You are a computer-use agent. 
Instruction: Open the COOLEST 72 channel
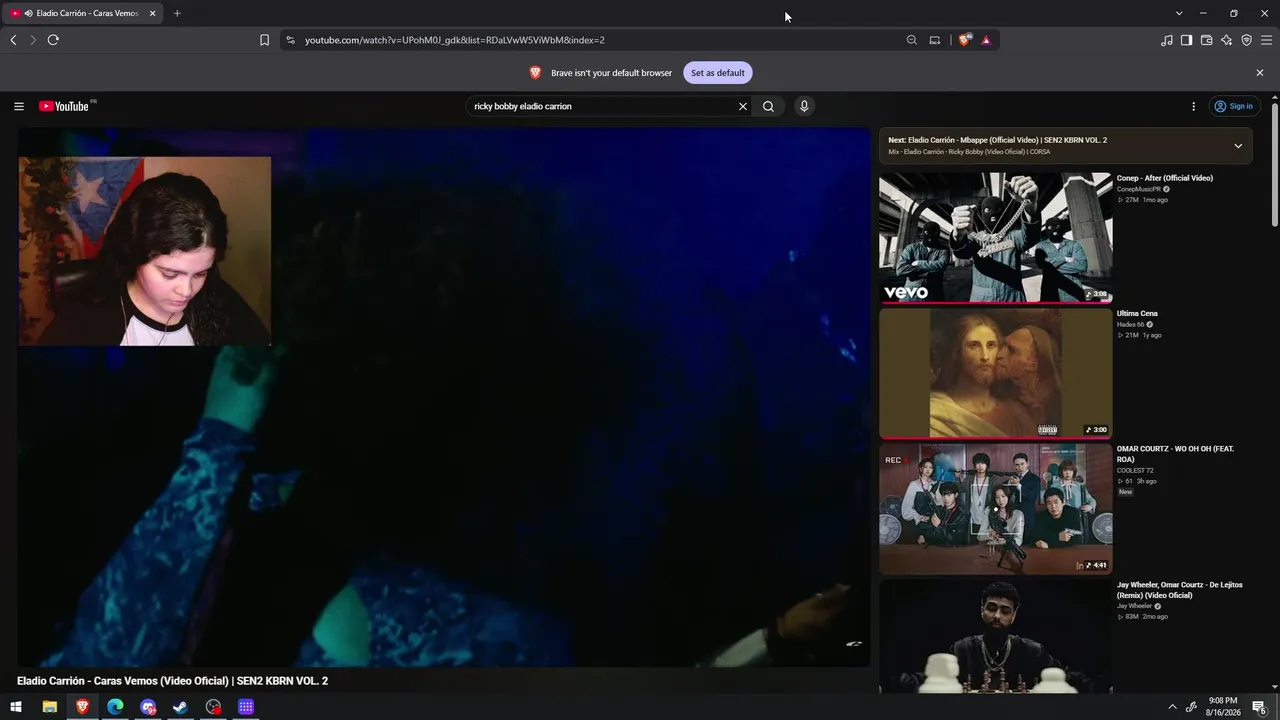coord(1135,470)
